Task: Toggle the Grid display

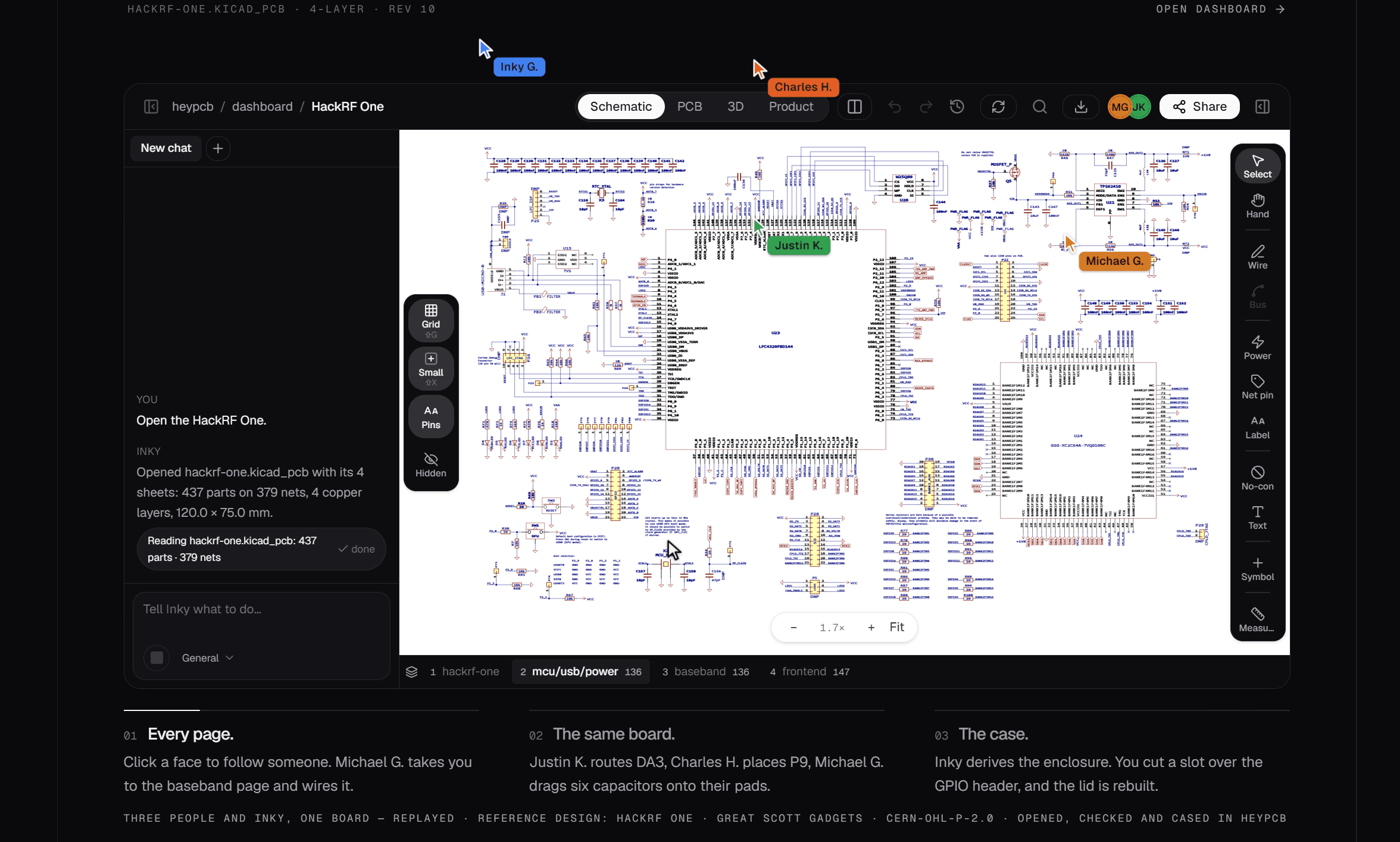Action: click(431, 320)
